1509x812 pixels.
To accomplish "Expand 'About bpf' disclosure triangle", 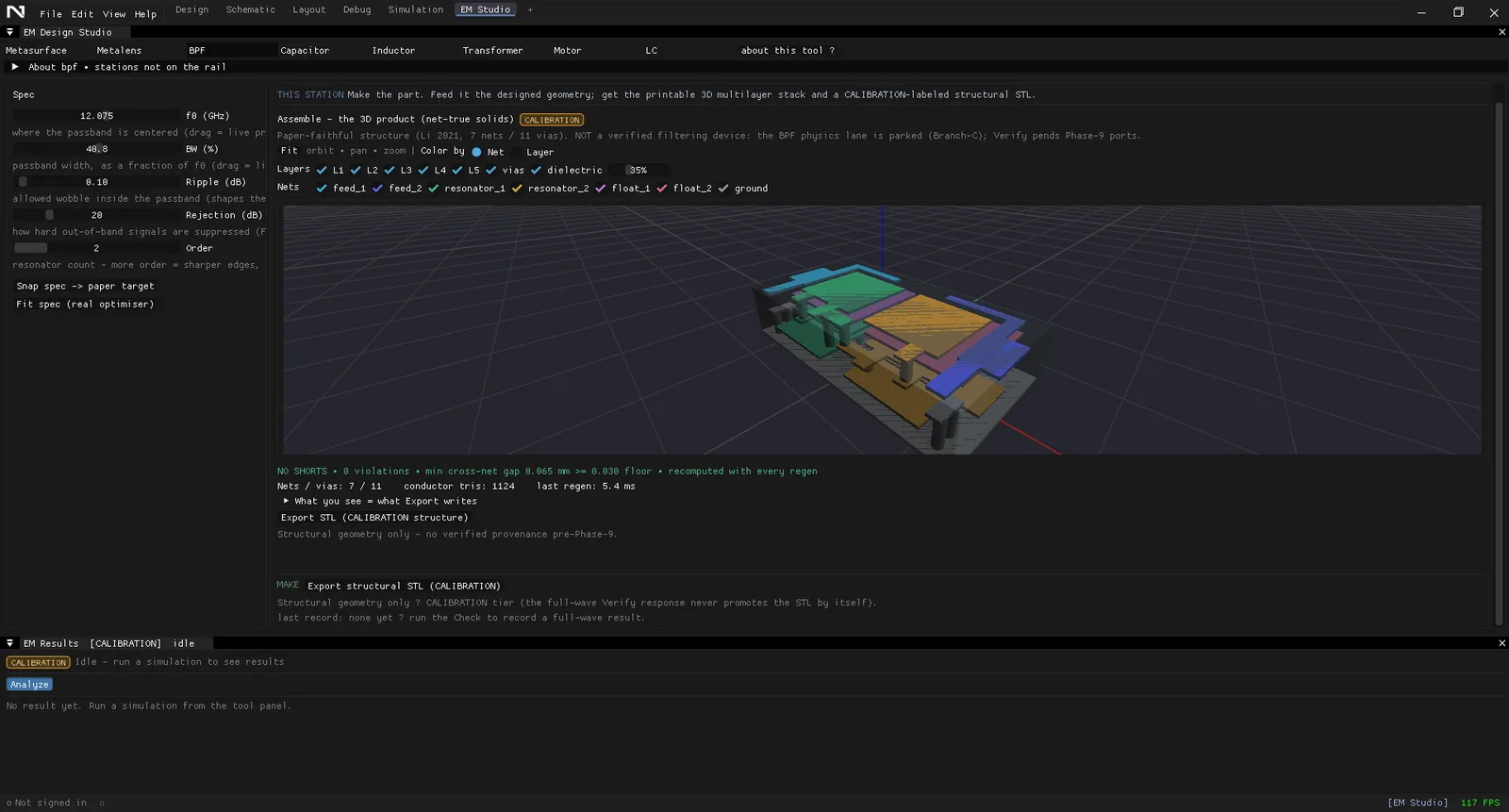I will 15,67.
